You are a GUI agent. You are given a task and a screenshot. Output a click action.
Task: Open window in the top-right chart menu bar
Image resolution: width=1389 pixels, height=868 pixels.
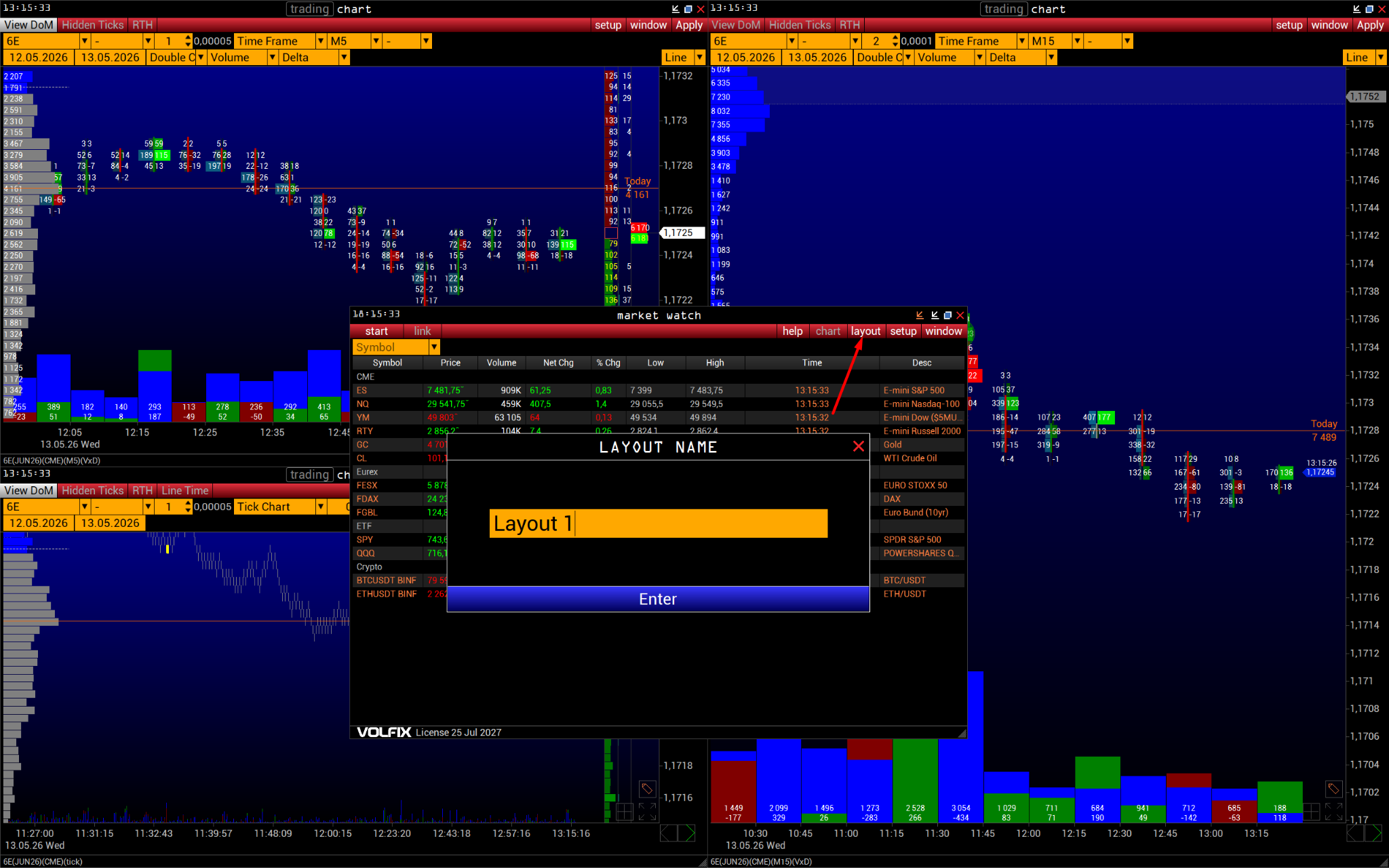tap(1329, 25)
